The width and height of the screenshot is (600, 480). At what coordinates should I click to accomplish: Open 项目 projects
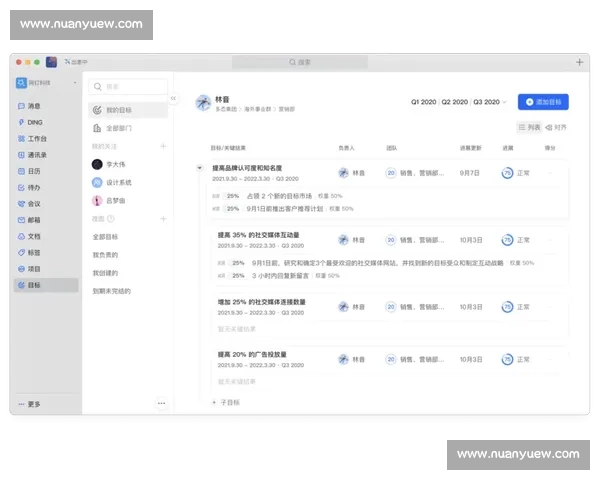[29, 269]
